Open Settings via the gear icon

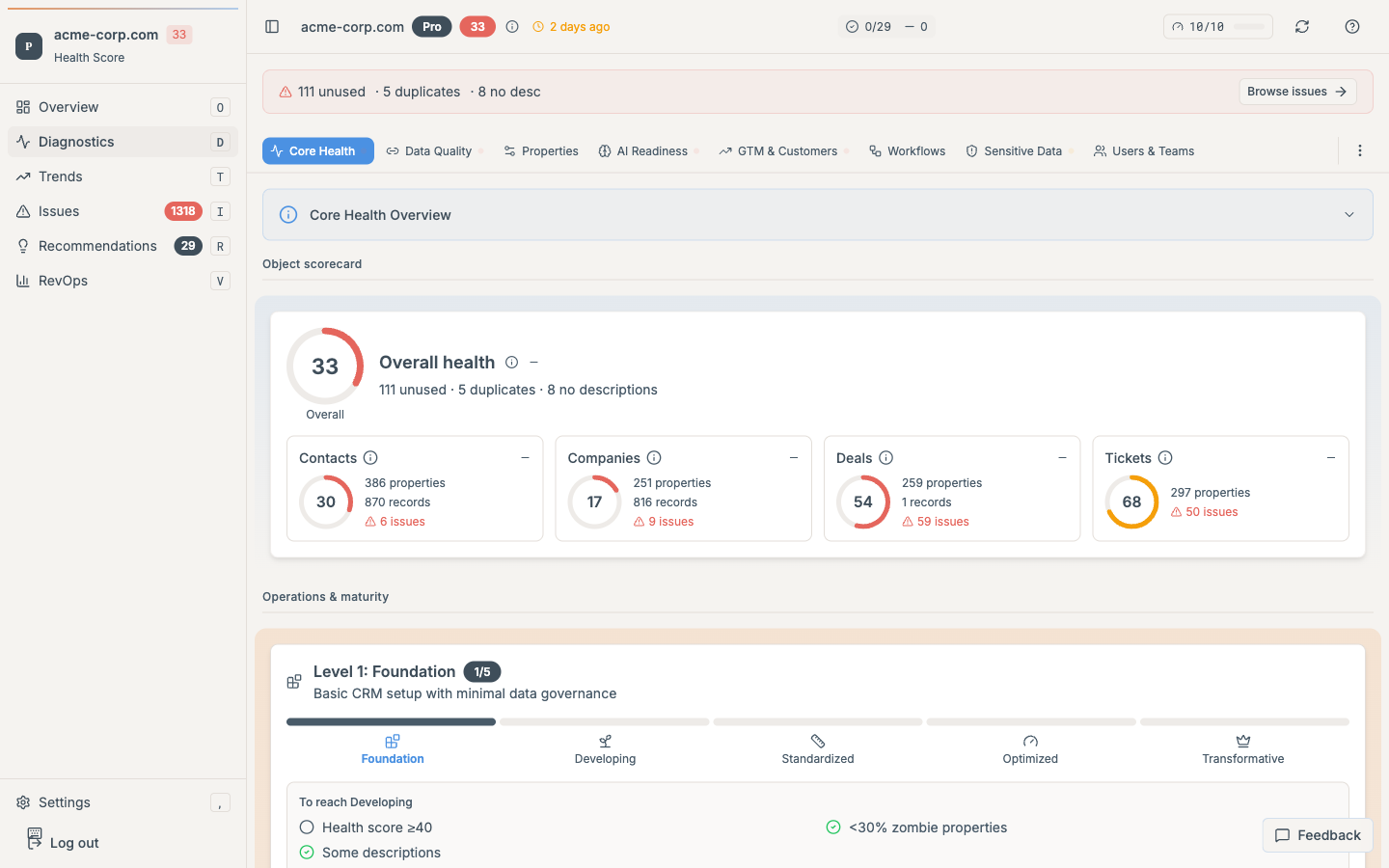point(21,801)
